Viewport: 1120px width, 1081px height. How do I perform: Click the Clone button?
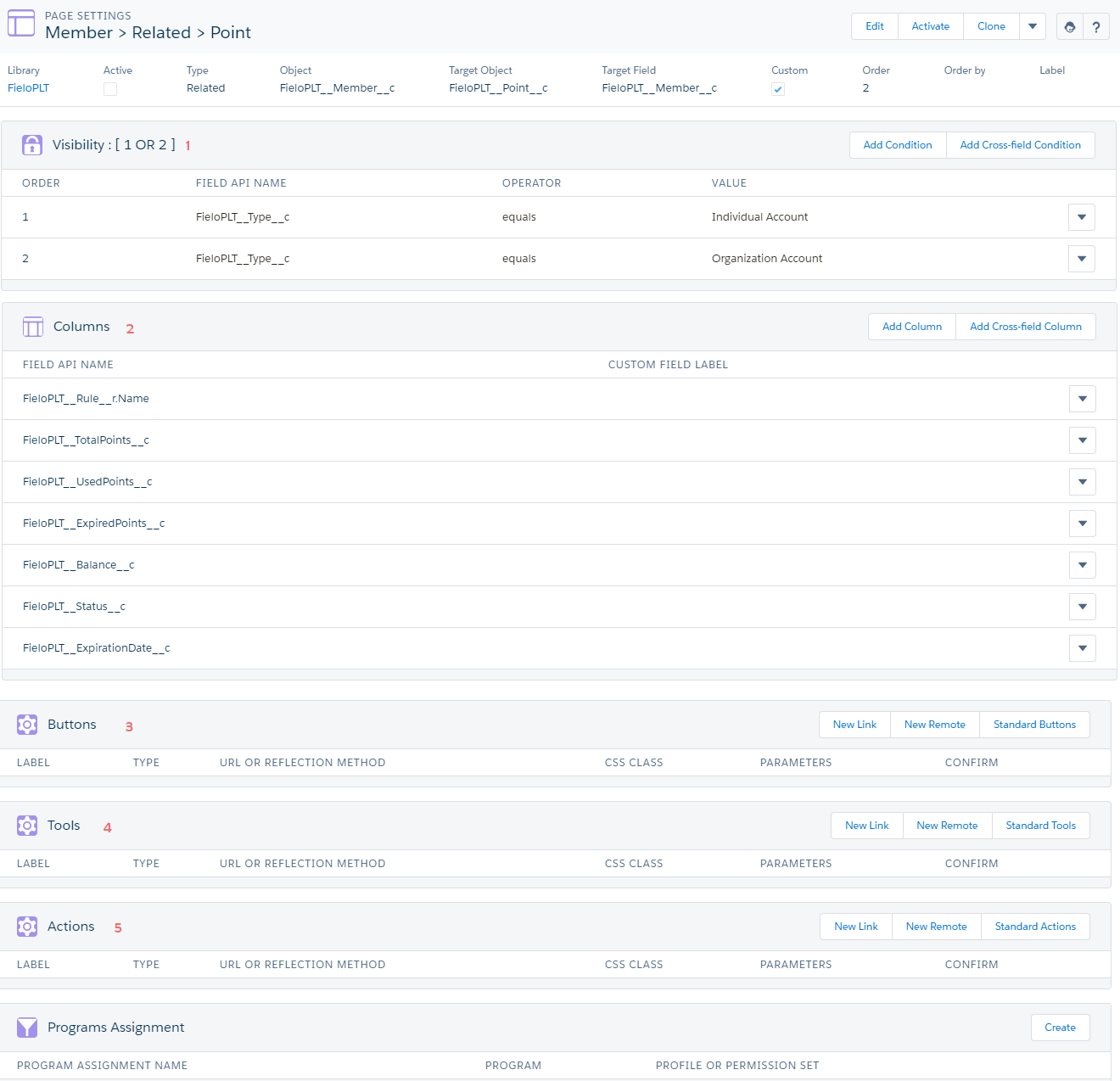(991, 26)
